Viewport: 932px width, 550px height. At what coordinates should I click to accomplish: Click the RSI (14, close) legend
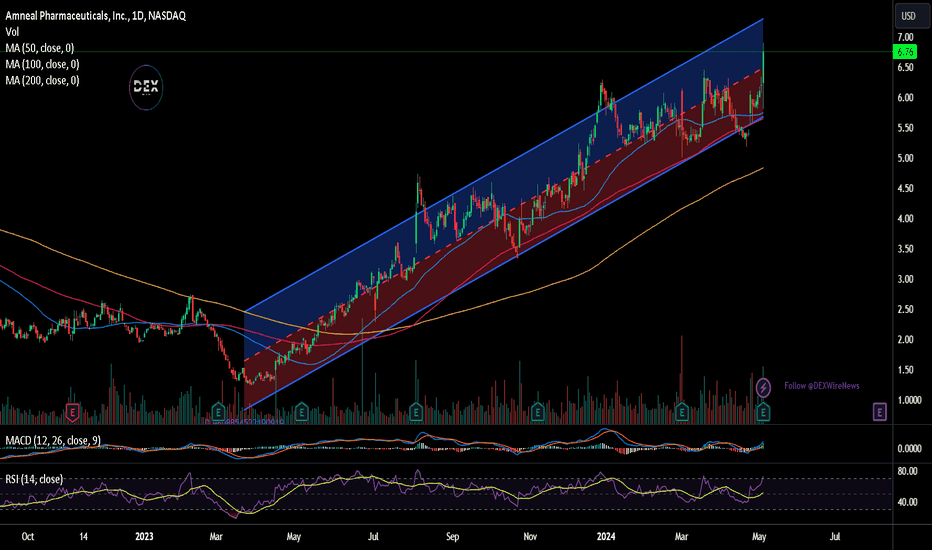point(34,479)
